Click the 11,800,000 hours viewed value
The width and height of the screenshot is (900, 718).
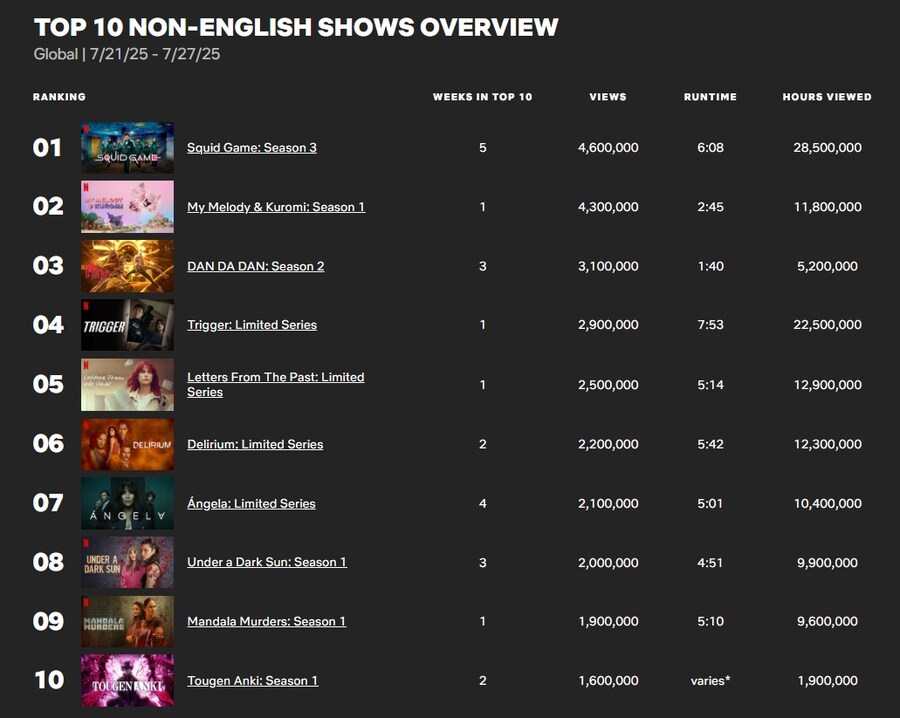(x=827, y=207)
